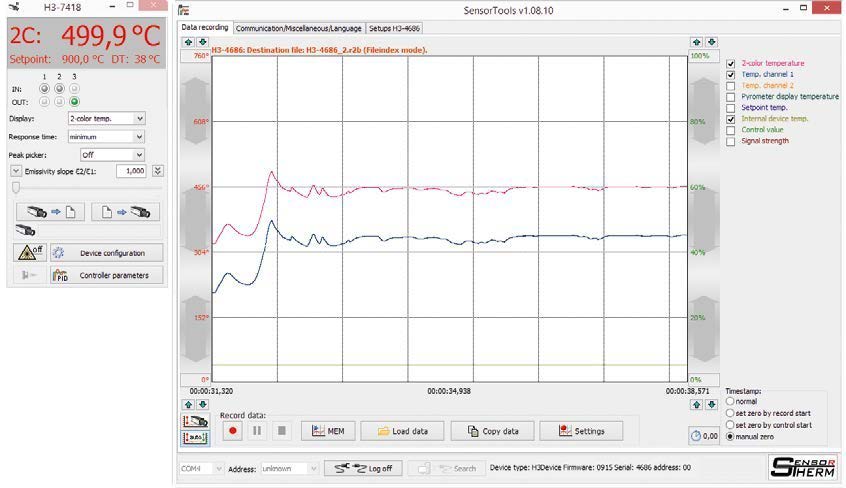Open the MEM memory button
Image resolution: width=846 pixels, height=488 pixels.
[328, 431]
